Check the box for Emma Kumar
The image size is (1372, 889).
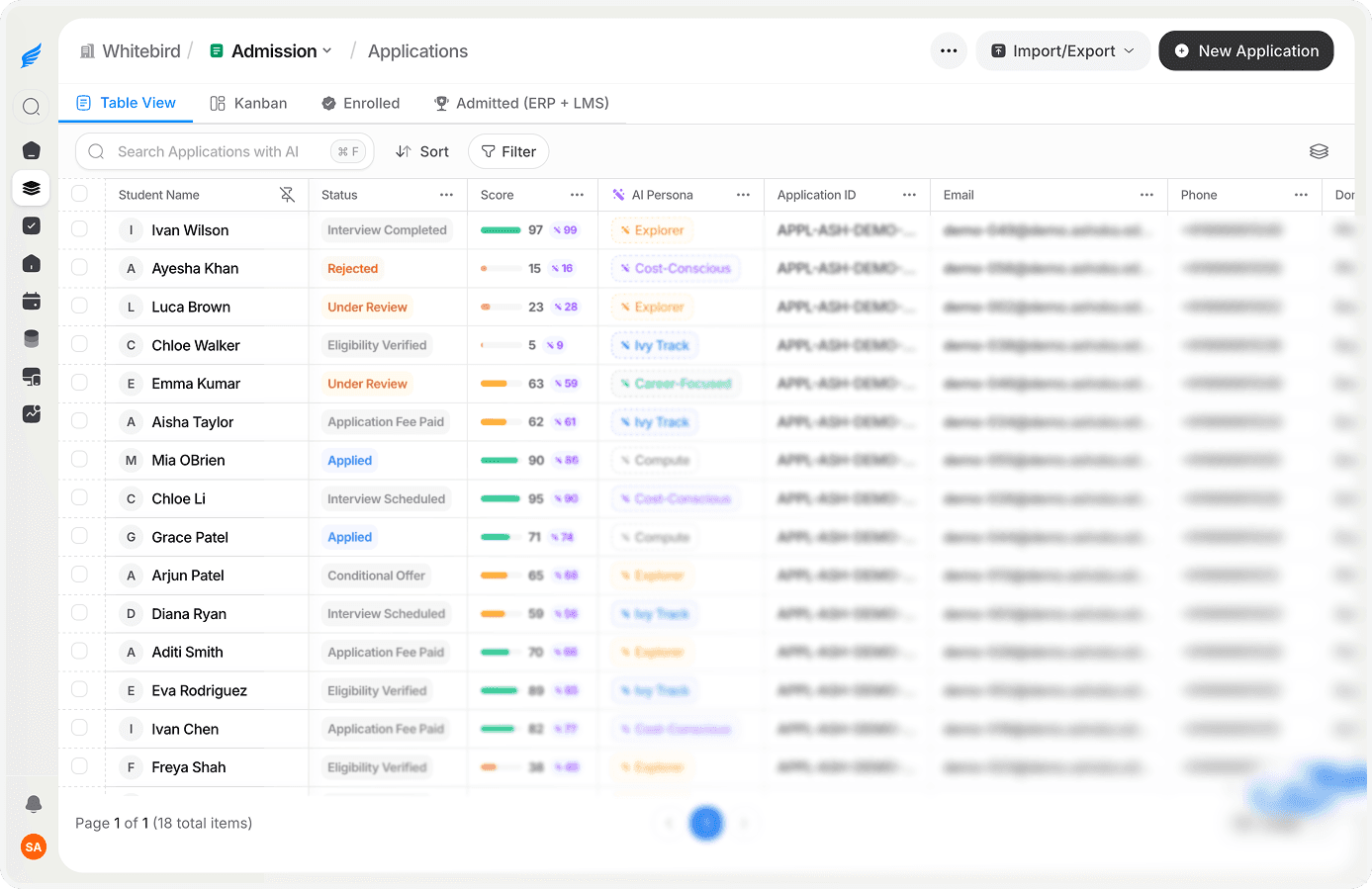click(80, 383)
